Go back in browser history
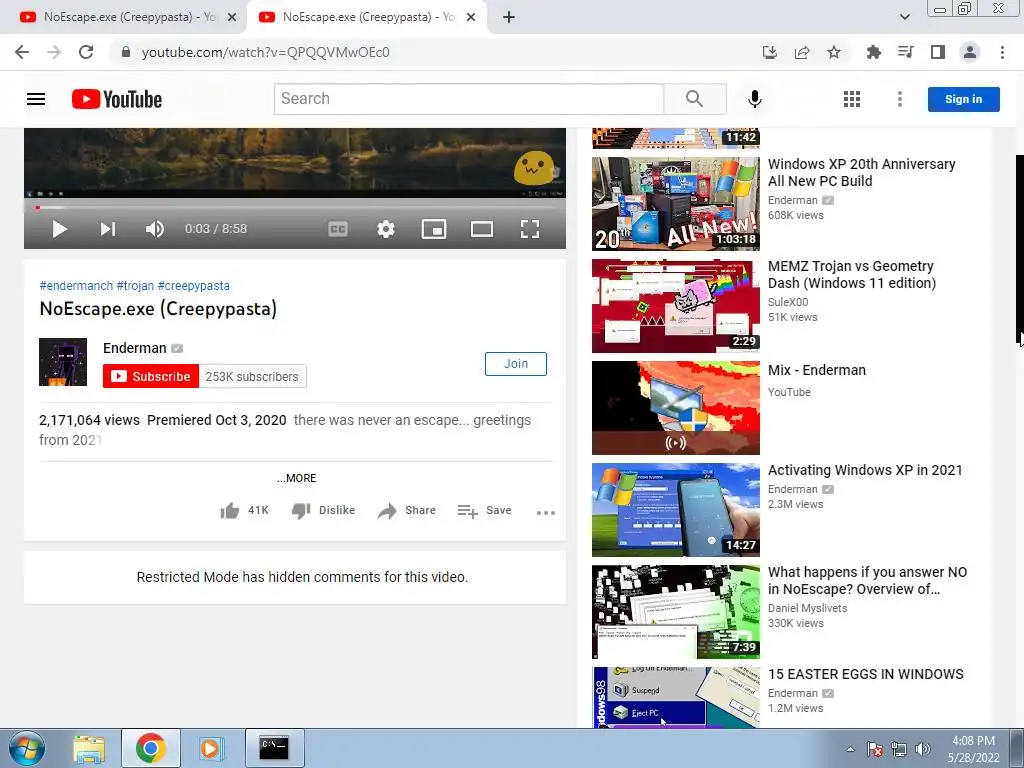 point(22,52)
